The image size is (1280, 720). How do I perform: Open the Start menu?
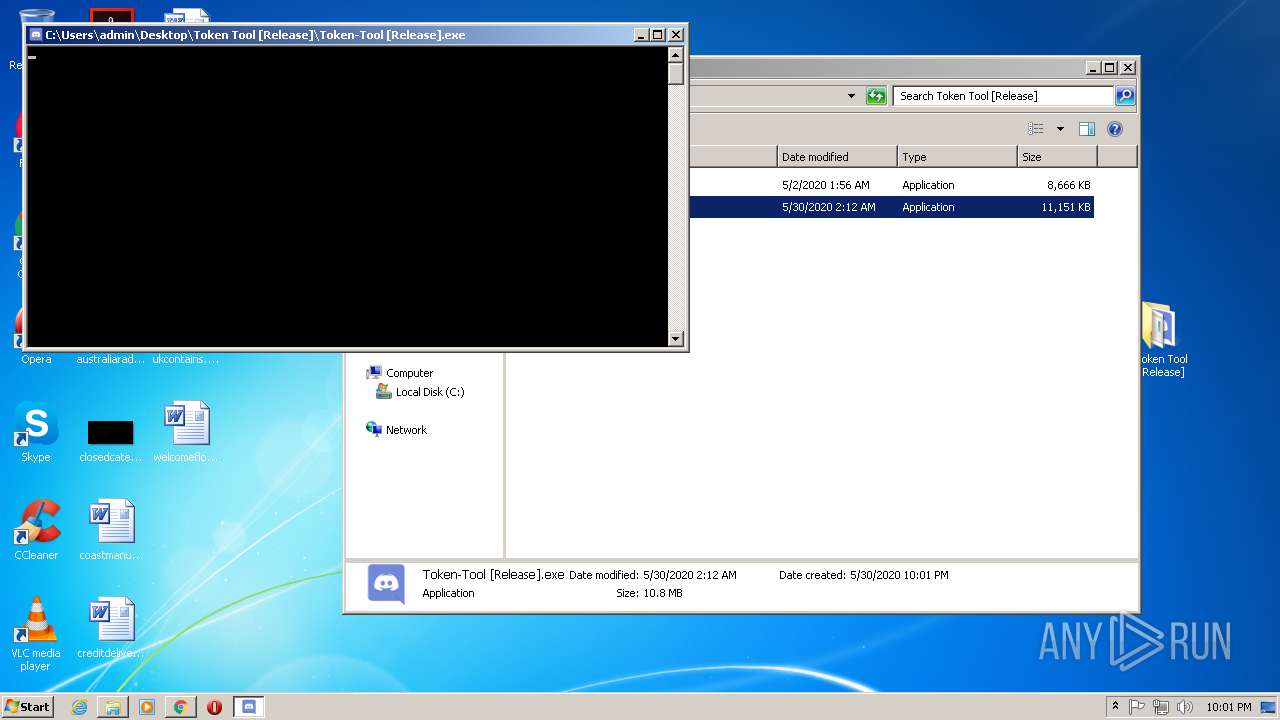28,706
